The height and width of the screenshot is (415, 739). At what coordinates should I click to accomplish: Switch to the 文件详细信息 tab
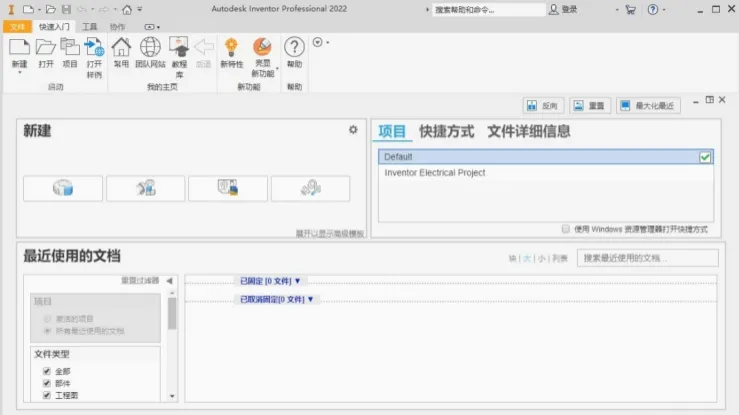[528, 131]
